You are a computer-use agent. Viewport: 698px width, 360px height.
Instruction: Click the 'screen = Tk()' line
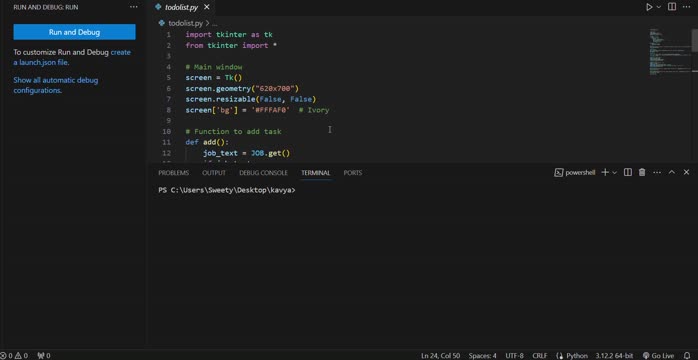coord(214,77)
